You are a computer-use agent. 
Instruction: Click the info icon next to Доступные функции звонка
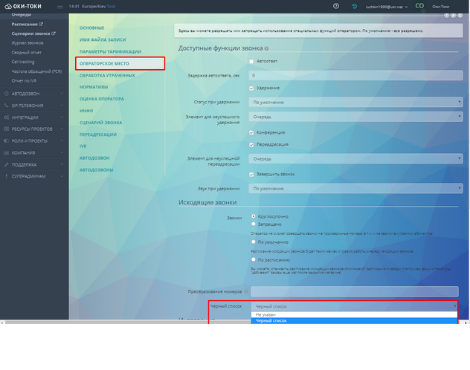[x=267, y=49]
